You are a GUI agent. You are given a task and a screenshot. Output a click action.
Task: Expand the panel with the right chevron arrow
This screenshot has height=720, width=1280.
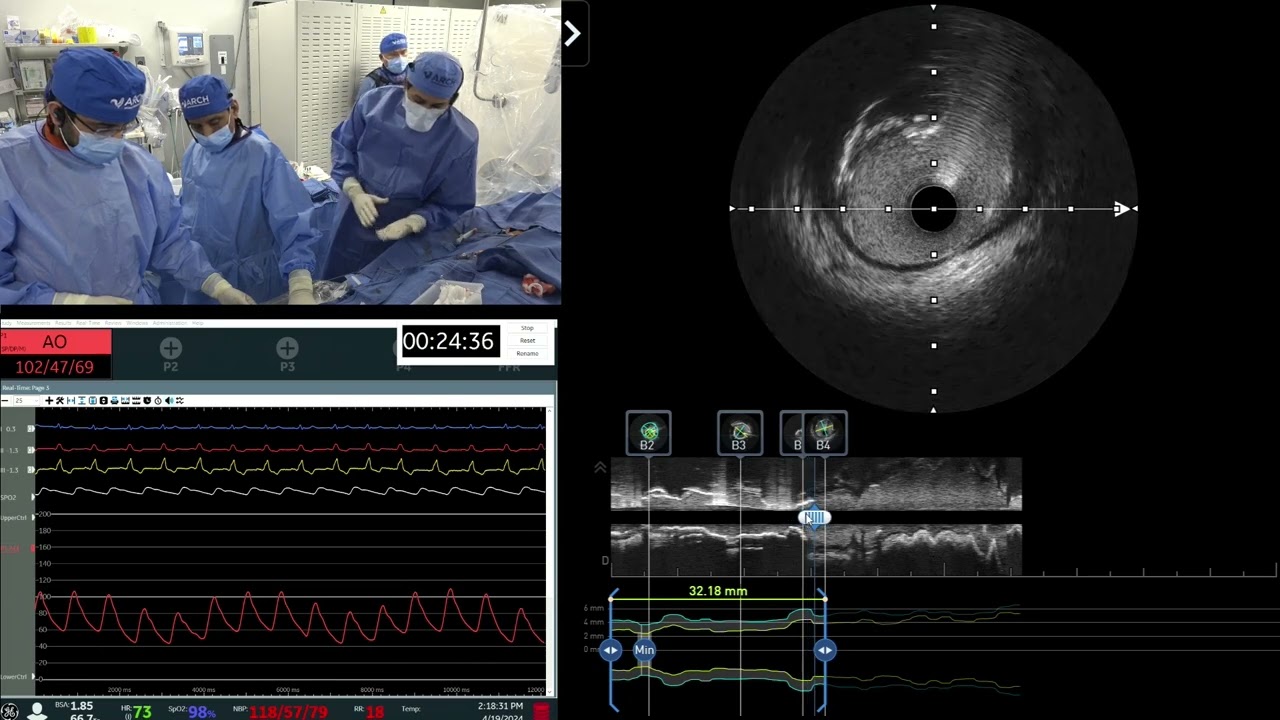(573, 34)
